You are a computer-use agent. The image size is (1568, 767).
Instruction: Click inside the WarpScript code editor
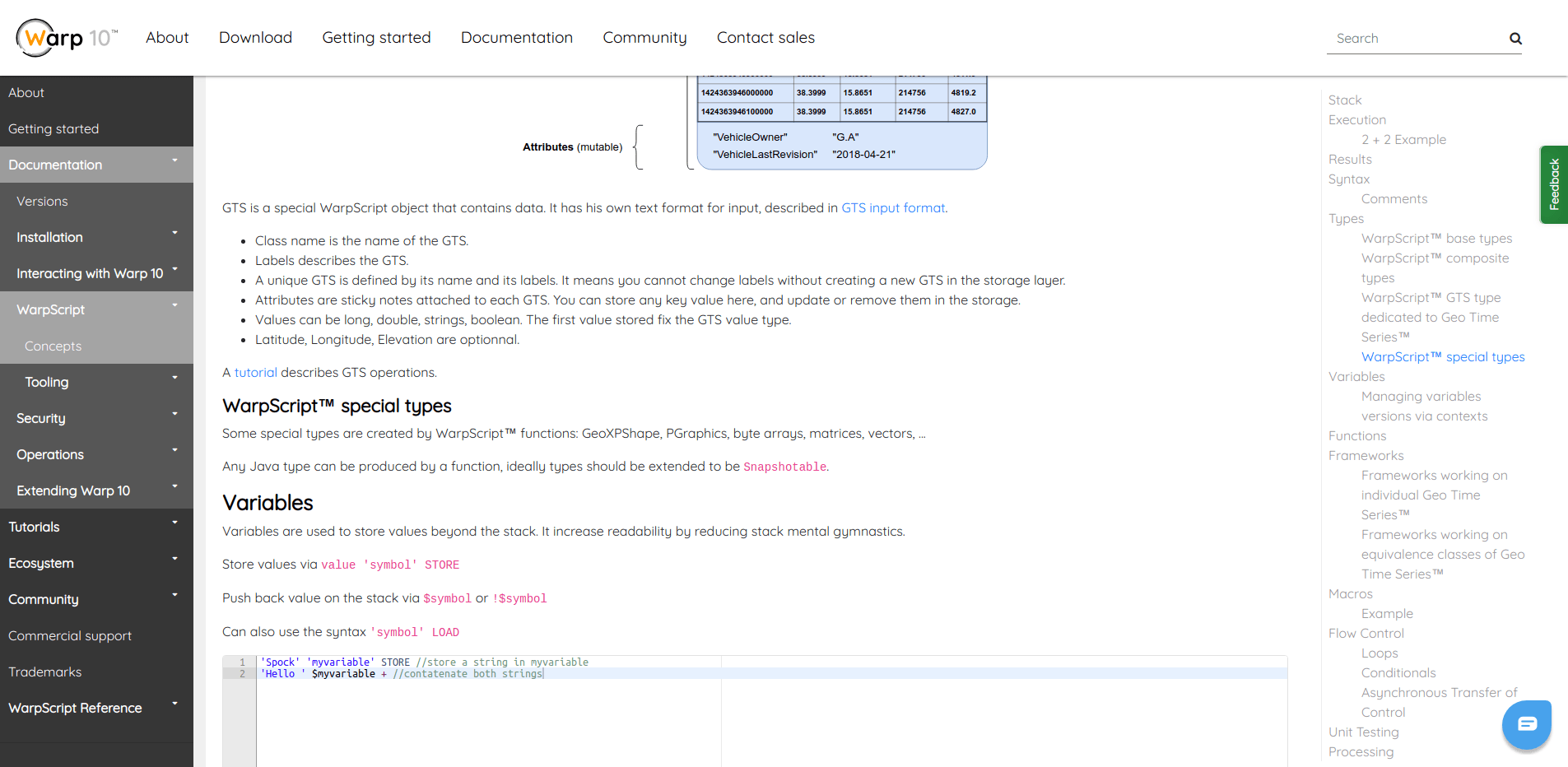pyautogui.click(x=741, y=716)
